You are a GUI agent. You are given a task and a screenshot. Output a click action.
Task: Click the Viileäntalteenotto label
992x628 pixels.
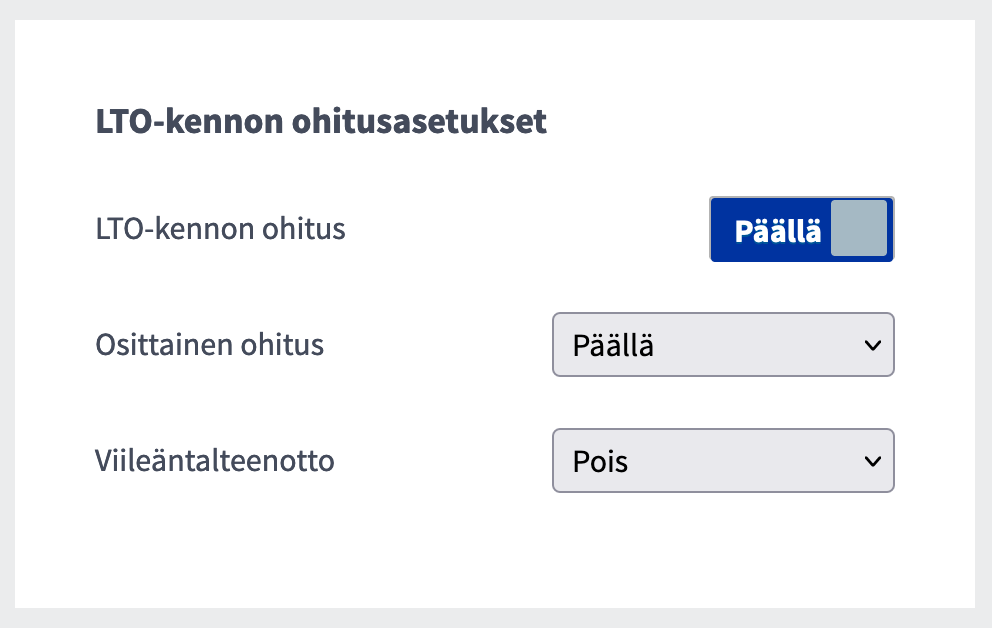coord(215,461)
